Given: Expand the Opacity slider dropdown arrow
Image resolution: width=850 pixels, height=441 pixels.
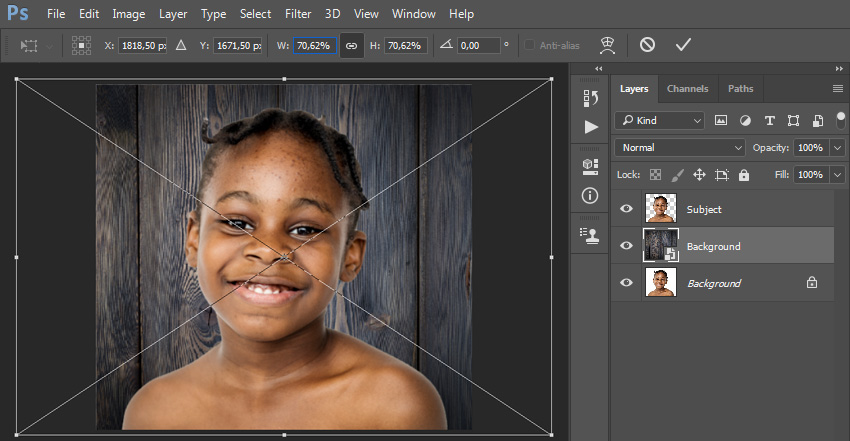Looking at the screenshot, I should pyautogui.click(x=838, y=147).
